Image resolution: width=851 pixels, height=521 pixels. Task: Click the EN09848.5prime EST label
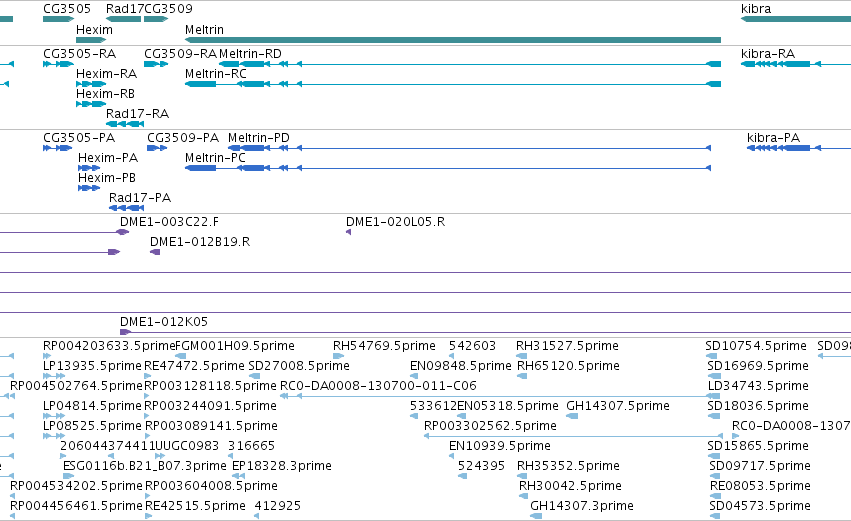[461, 366]
